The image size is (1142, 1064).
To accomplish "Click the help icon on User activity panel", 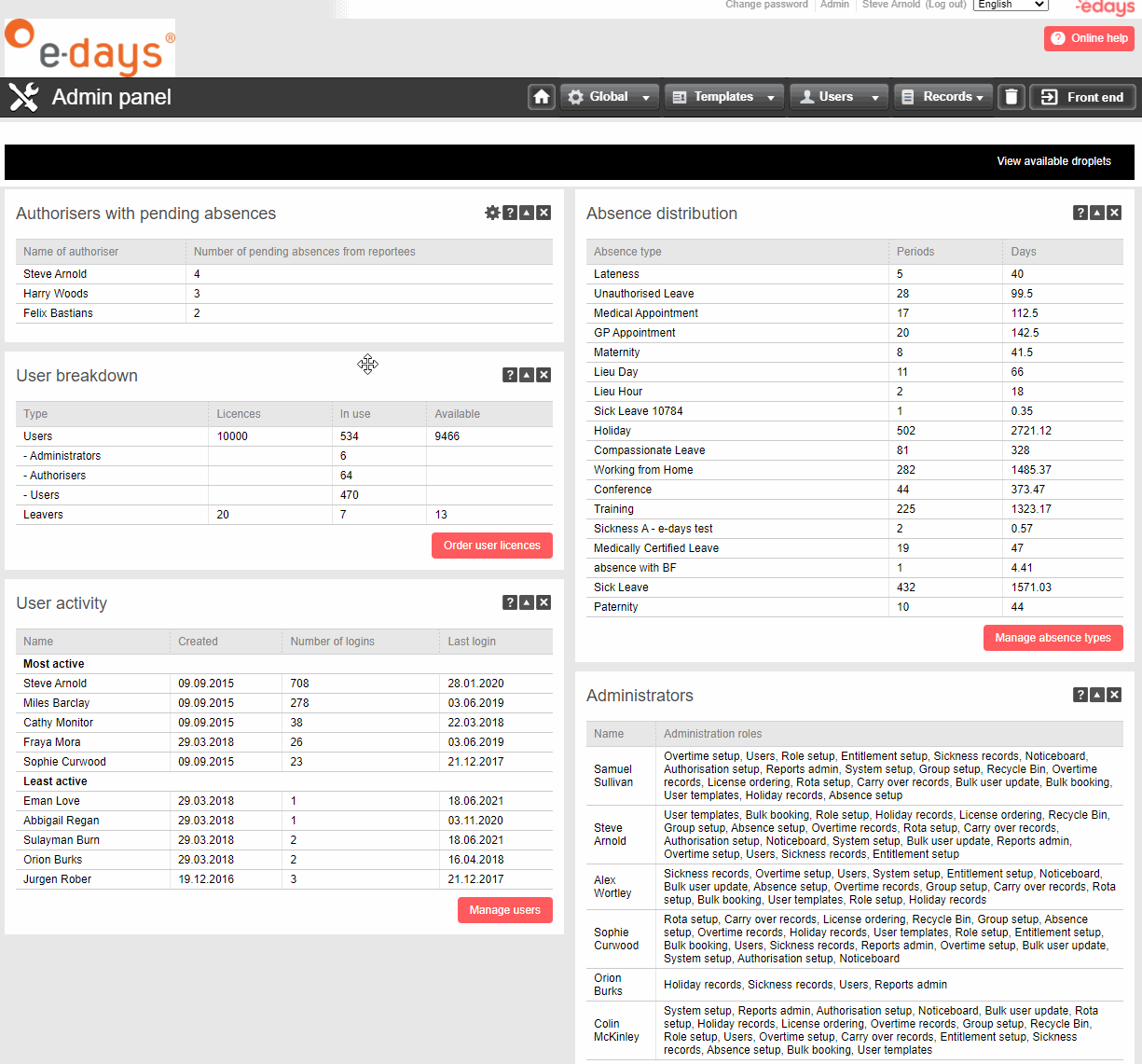I will point(509,602).
